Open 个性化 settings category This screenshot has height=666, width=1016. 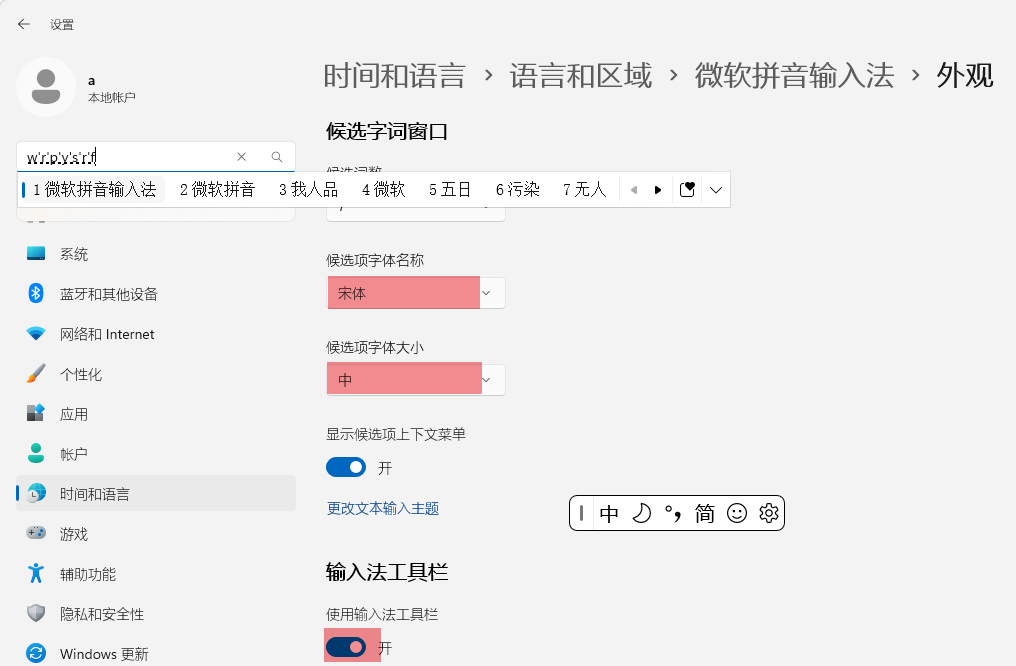coord(156,374)
